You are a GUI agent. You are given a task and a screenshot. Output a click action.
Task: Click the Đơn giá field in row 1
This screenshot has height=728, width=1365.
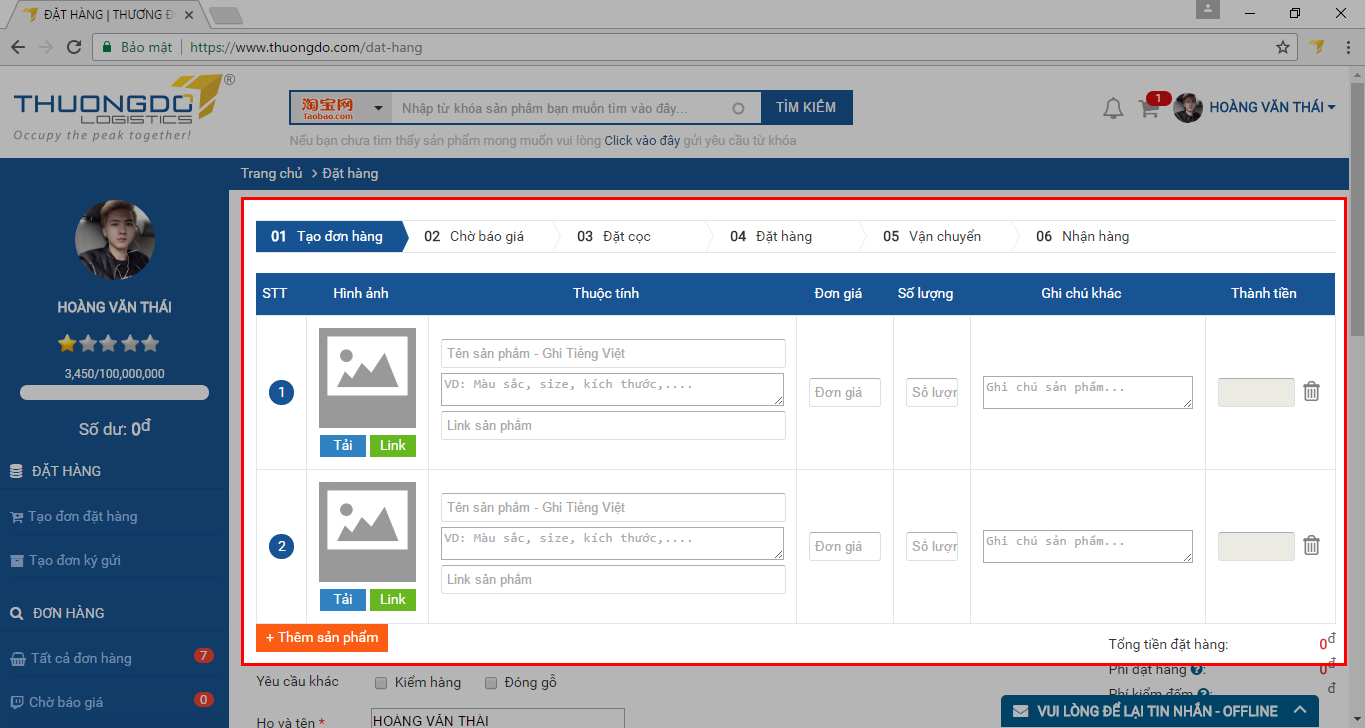(844, 393)
